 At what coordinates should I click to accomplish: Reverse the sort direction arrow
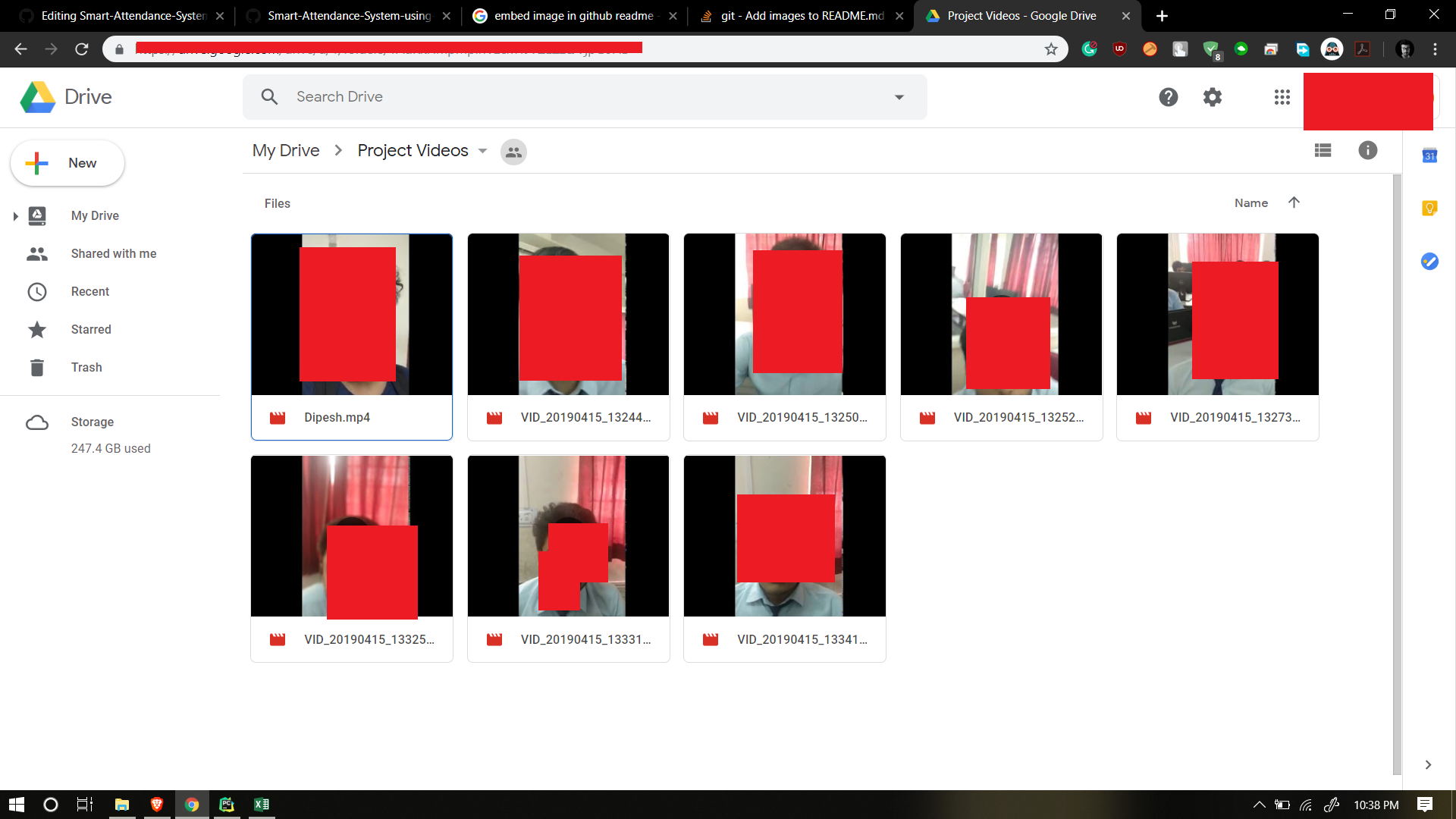tap(1294, 202)
